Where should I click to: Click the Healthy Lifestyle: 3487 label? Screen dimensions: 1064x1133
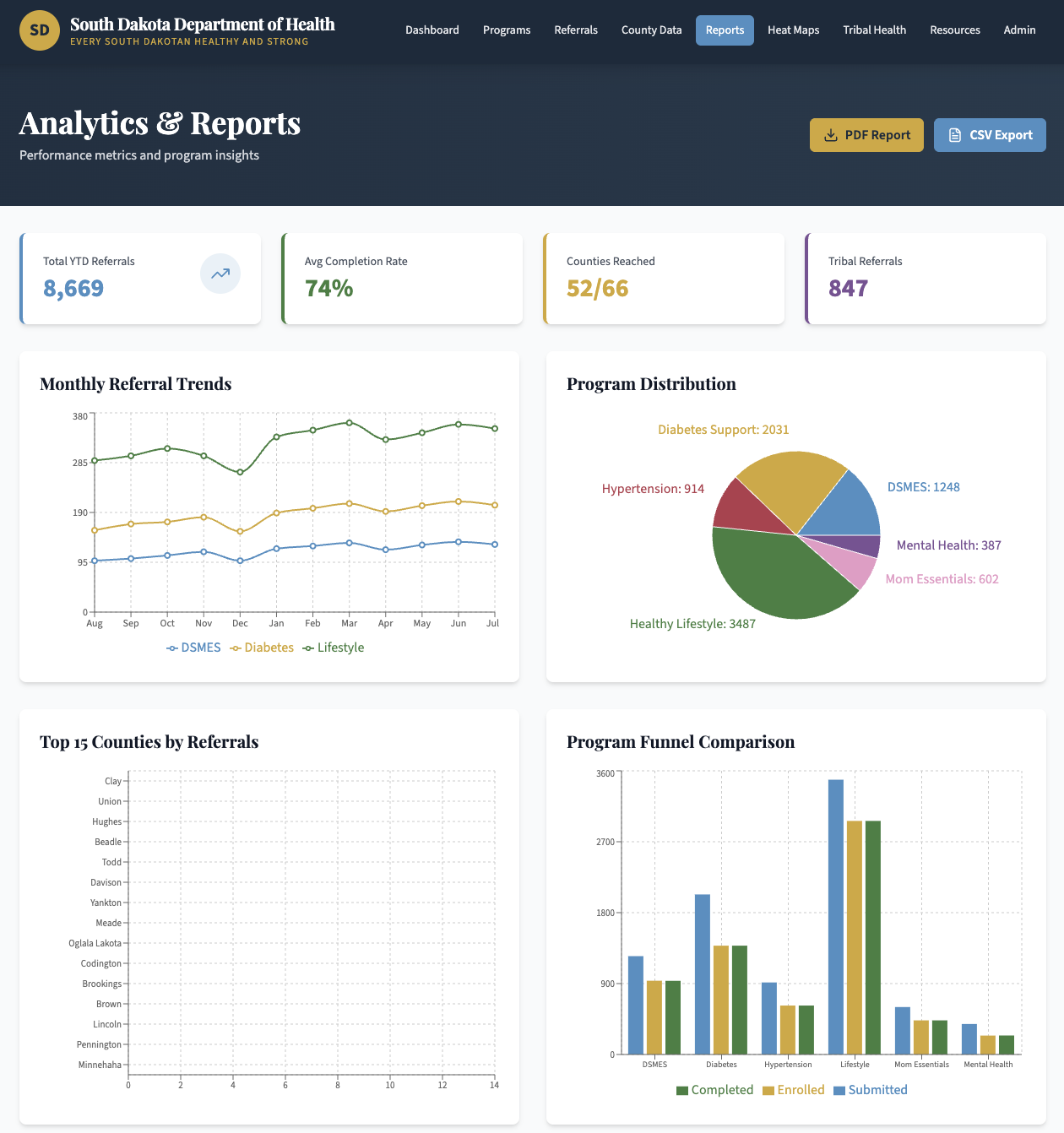point(692,624)
